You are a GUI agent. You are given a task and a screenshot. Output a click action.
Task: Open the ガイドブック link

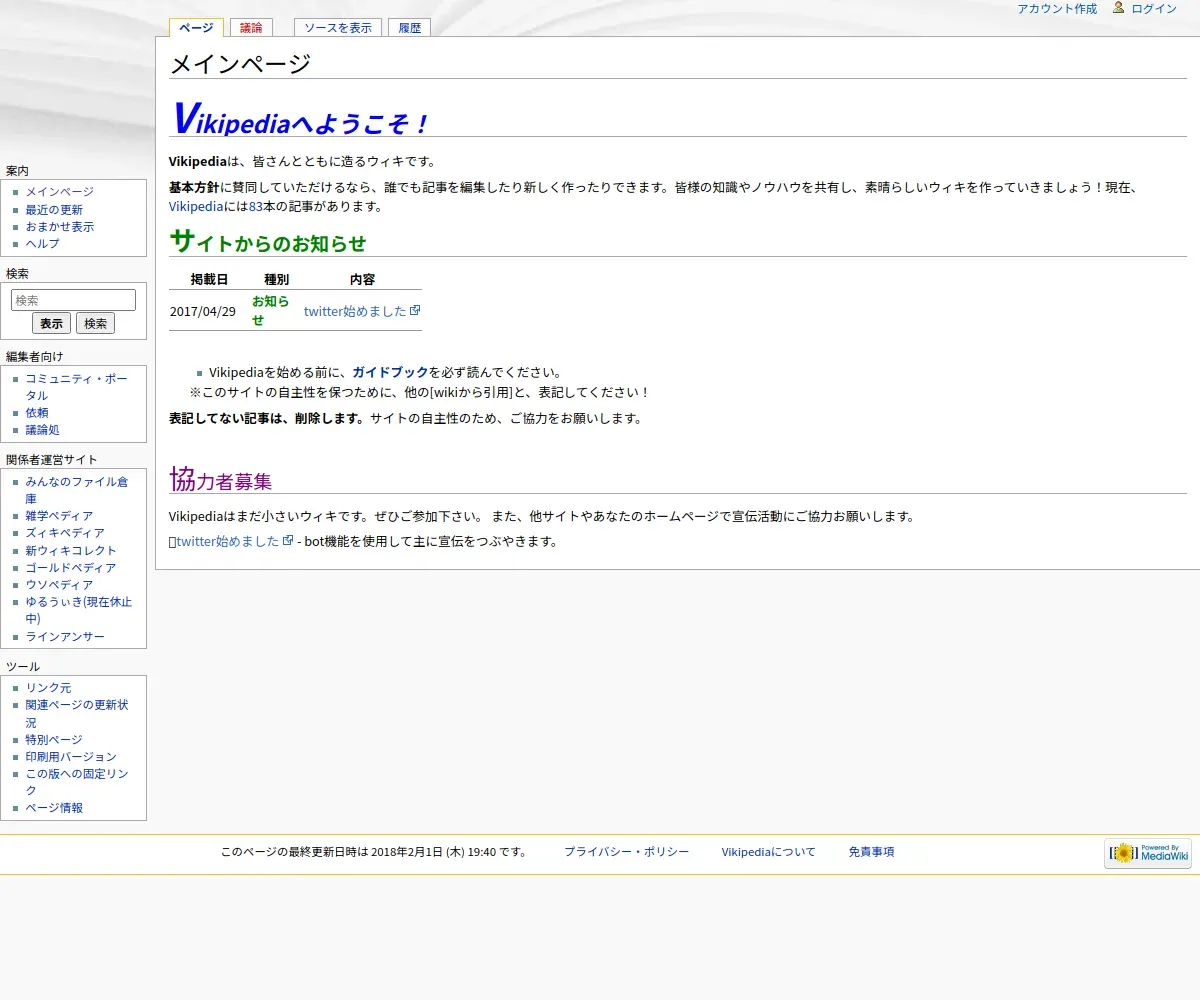click(390, 372)
